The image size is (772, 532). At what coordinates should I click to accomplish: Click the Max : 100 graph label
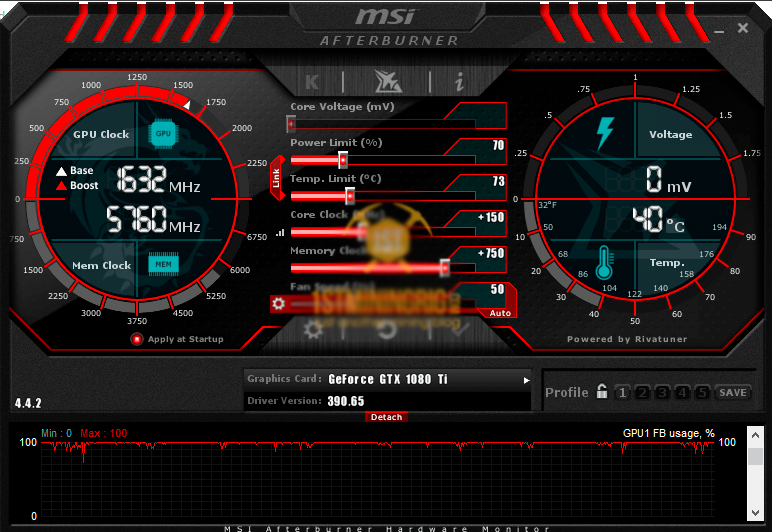click(103, 433)
